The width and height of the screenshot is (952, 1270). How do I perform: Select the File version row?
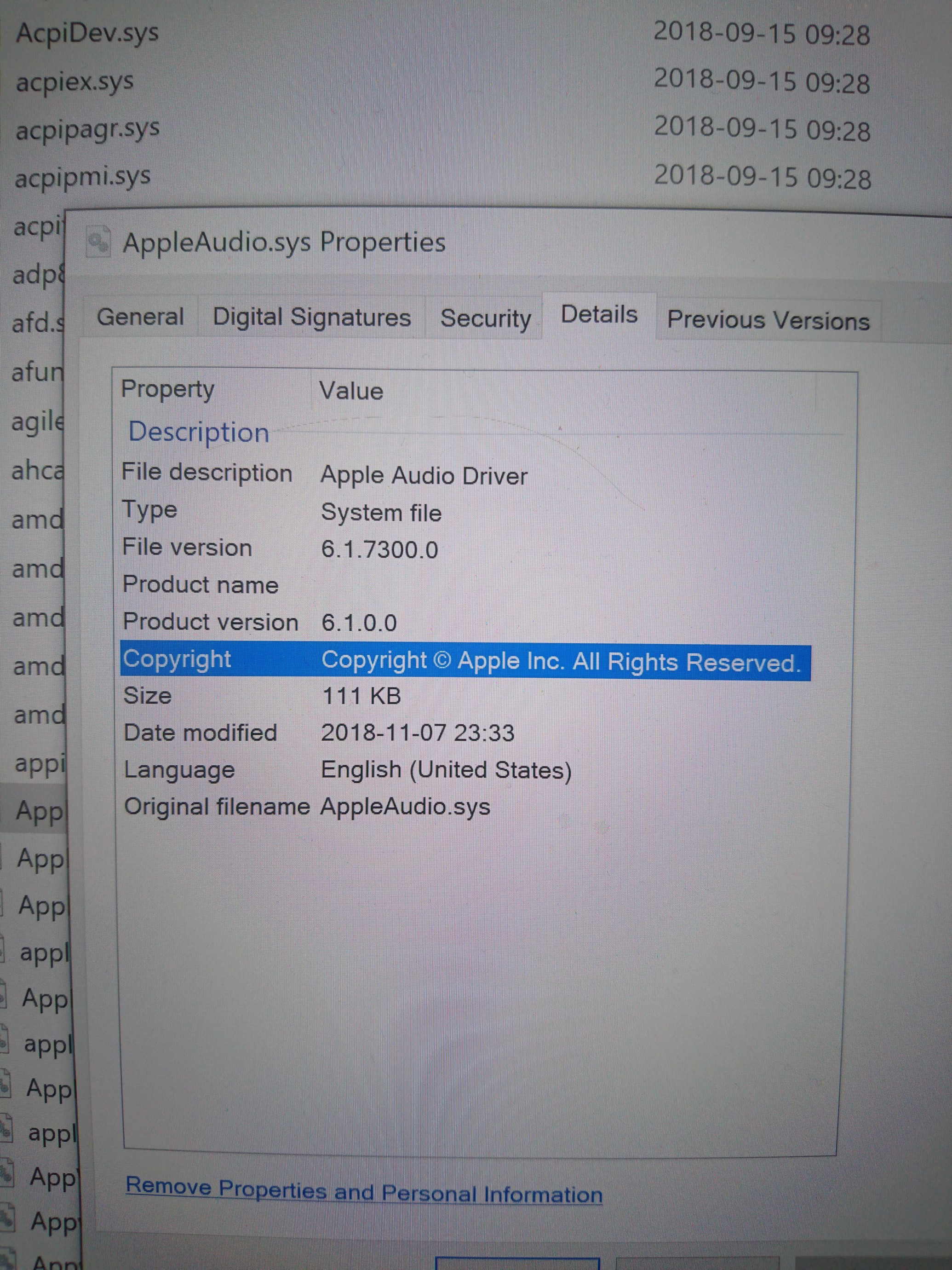pos(187,548)
